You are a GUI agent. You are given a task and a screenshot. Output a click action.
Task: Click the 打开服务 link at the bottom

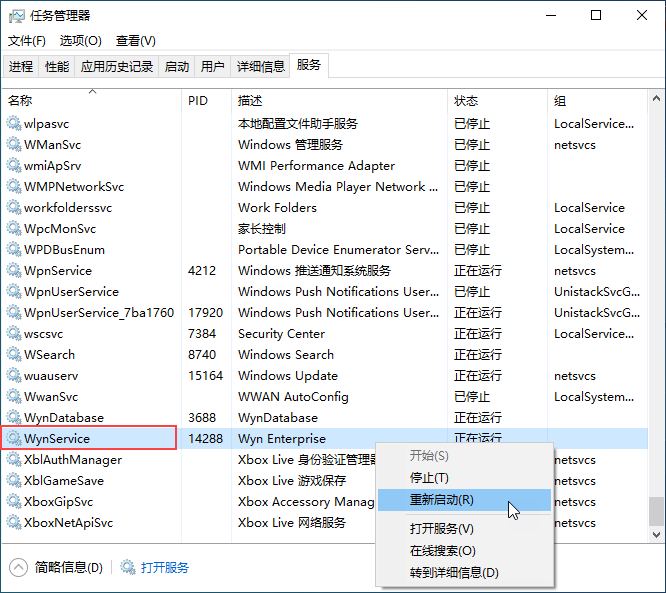165,568
